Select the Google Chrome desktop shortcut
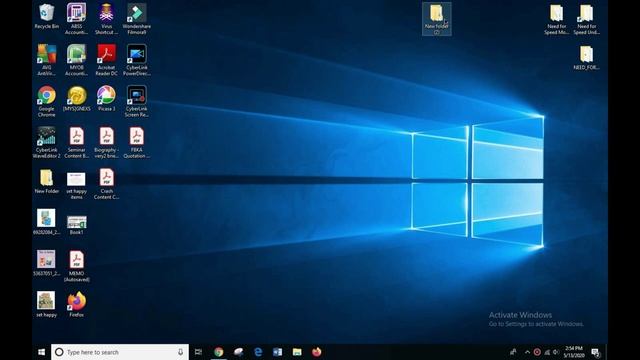640x360 pixels. click(47, 101)
